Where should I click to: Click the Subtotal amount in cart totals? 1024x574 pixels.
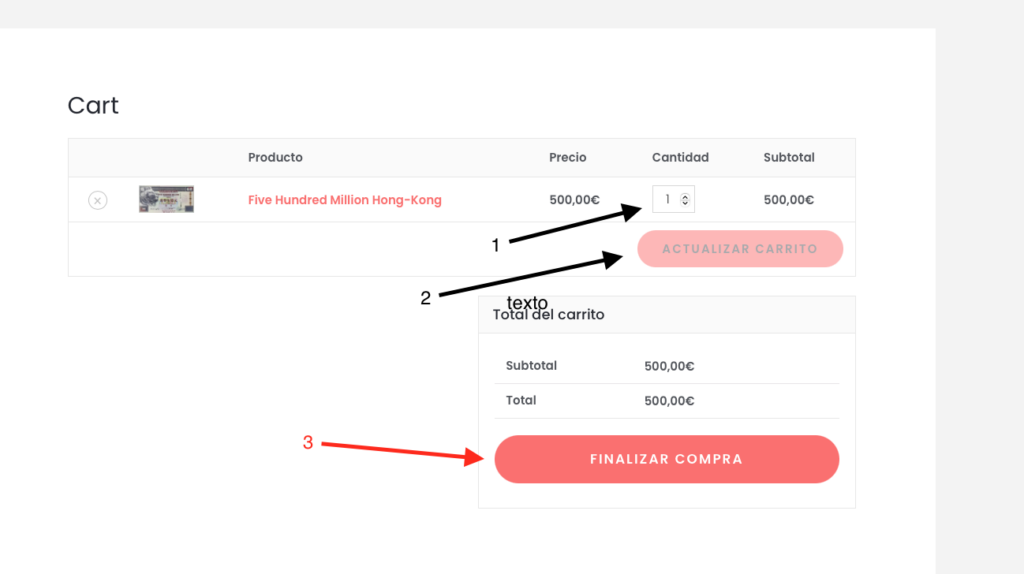coord(669,366)
